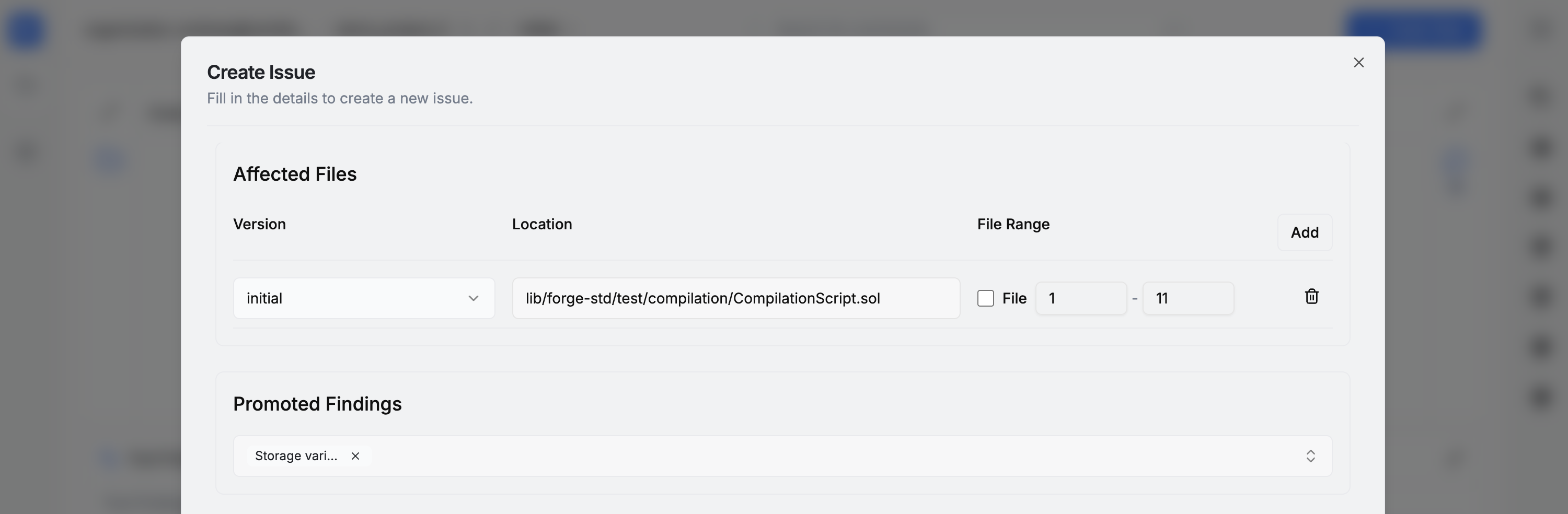This screenshot has height=514, width=1568.
Task: Close the Create Issue dialog
Action: [x=1358, y=63]
